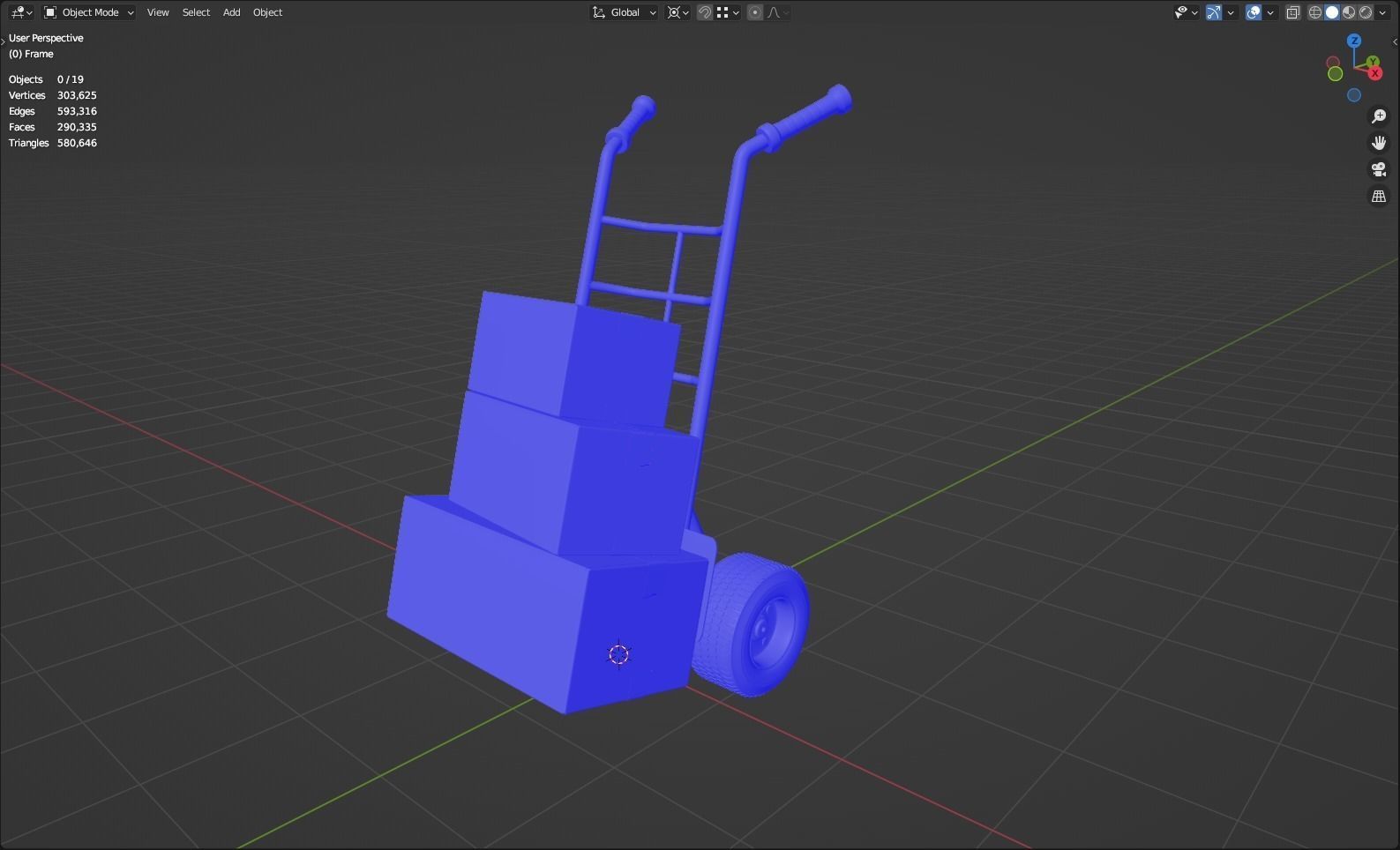Image resolution: width=1400 pixels, height=850 pixels.
Task: Toggle proportional editing
Action: [x=755, y=12]
